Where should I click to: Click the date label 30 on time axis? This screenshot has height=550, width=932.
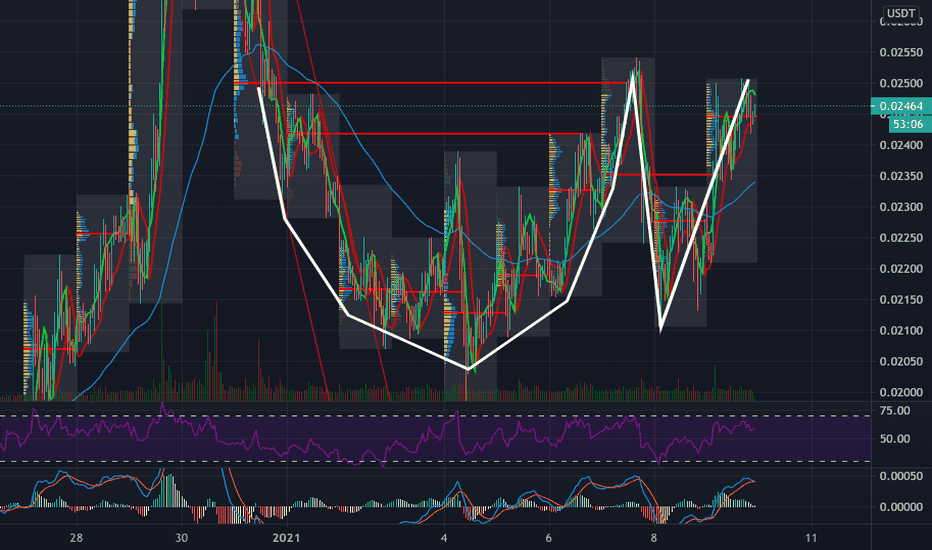(181, 538)
